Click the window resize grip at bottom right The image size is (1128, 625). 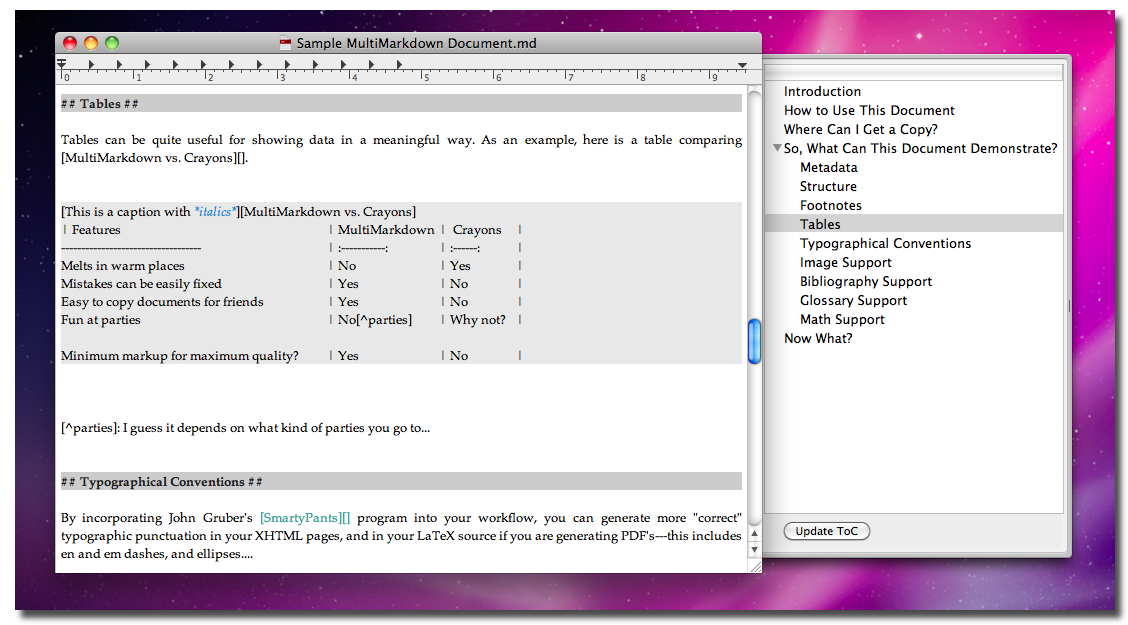point(755,567)
